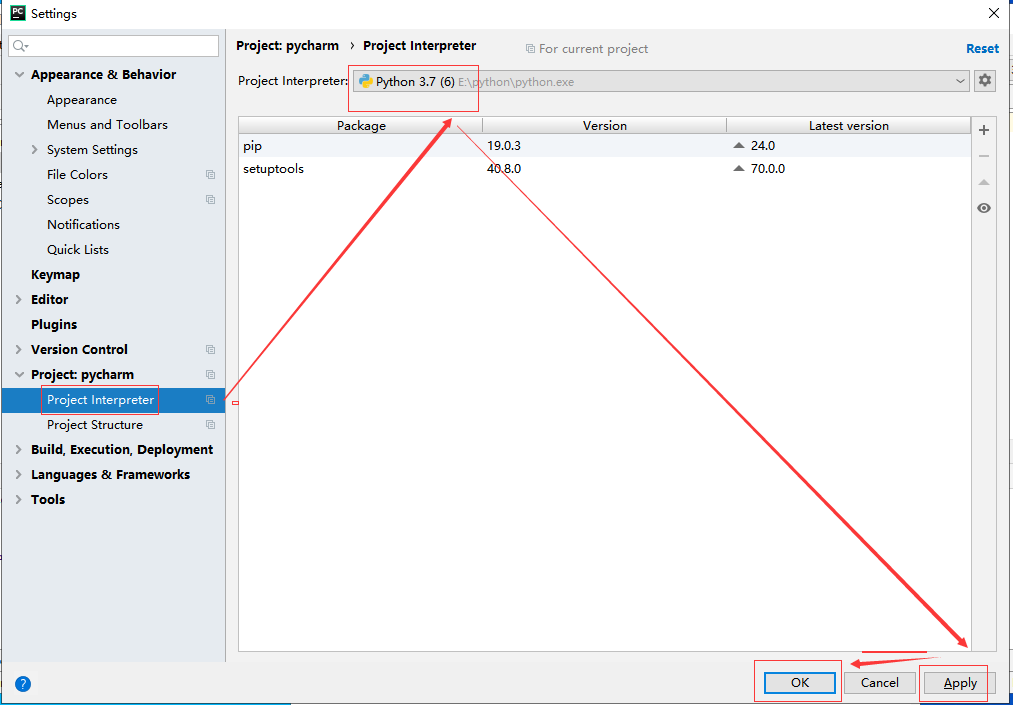
Task: Select the setuptools package row
Action: [605, 169]
